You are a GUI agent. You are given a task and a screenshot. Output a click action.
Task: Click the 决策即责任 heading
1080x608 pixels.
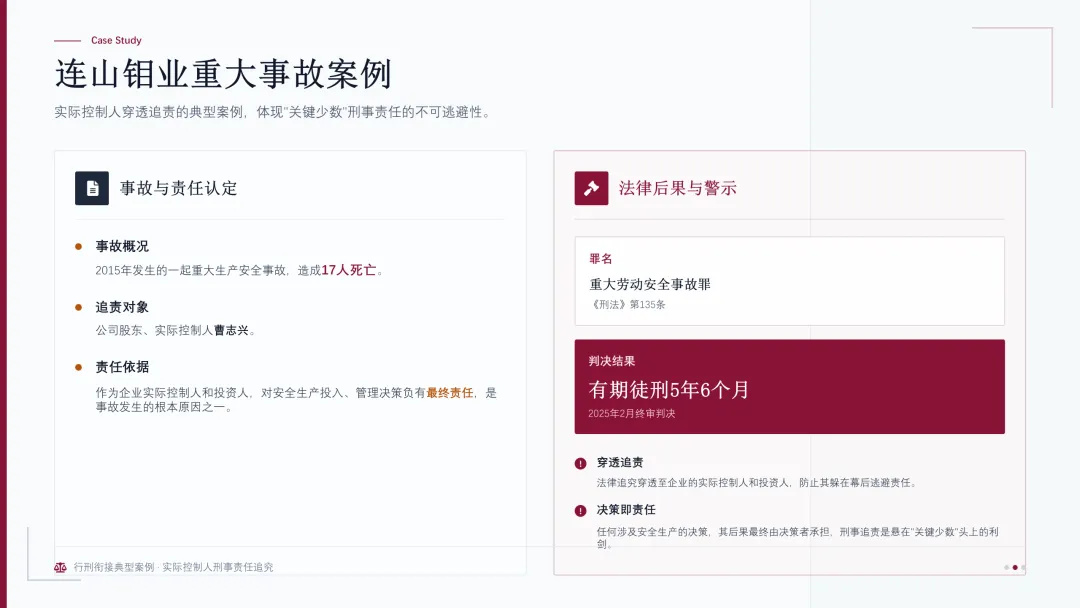[626, 510]
